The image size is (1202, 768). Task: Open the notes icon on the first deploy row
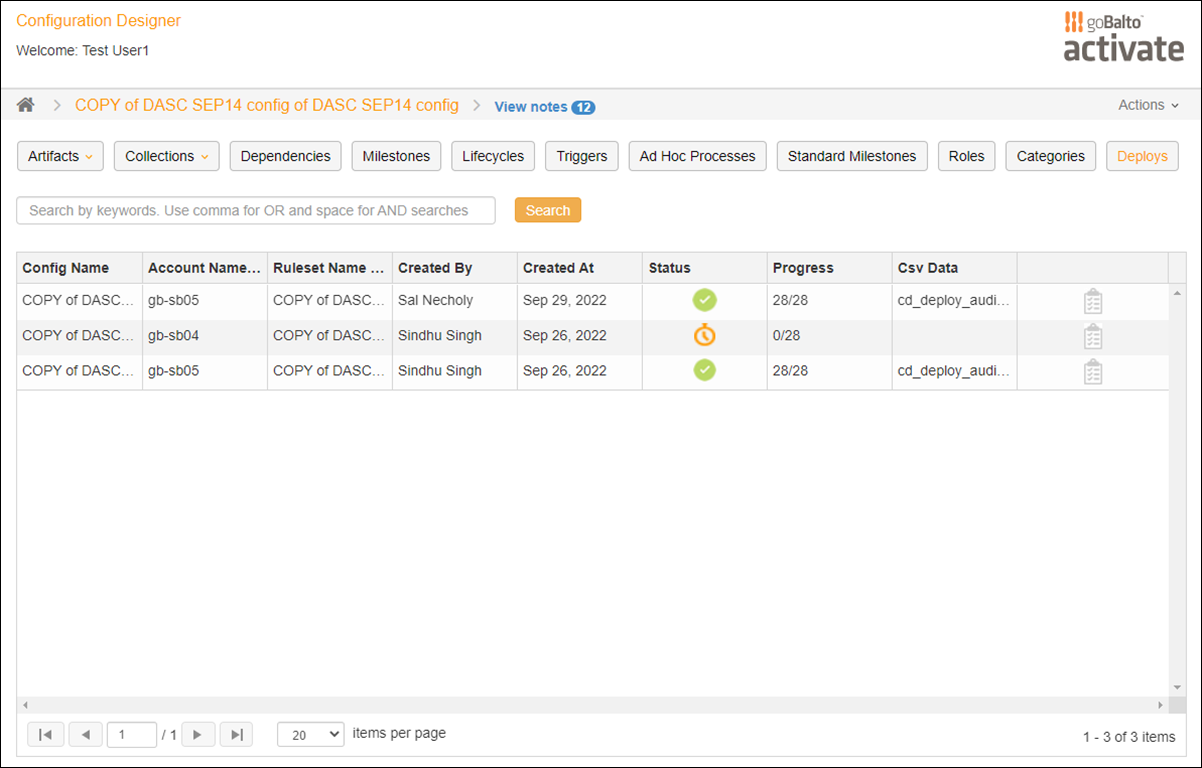1092,300
